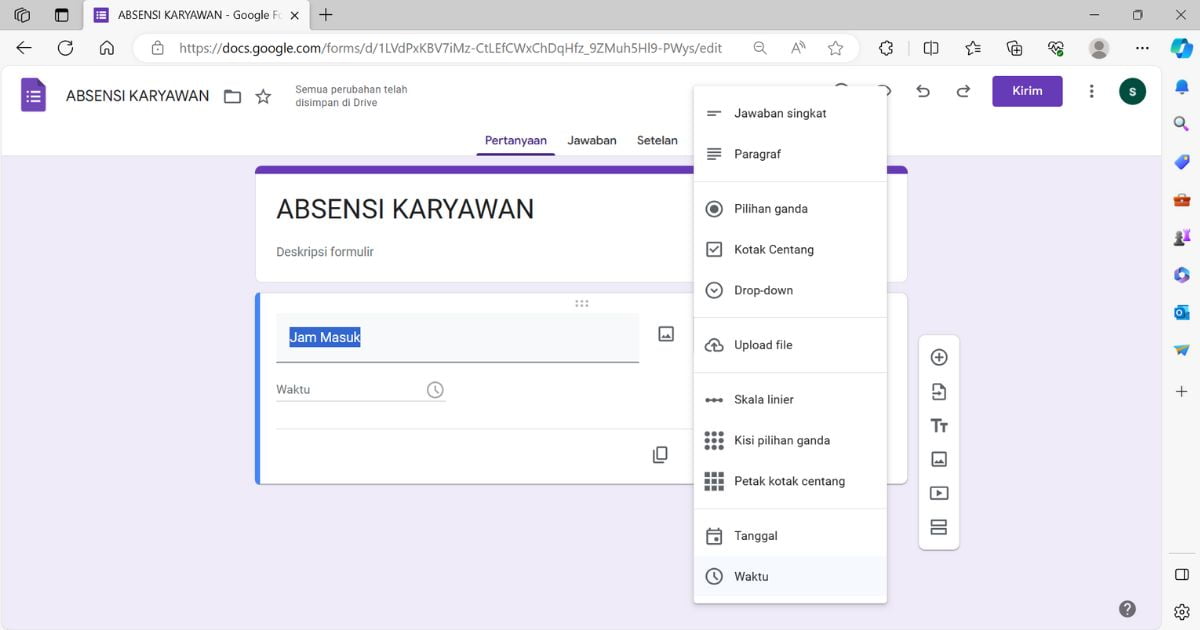Click the Jam Masuk question title field
The width and height of the screenshot is (1200, 630).
click(x=457, y=338)
